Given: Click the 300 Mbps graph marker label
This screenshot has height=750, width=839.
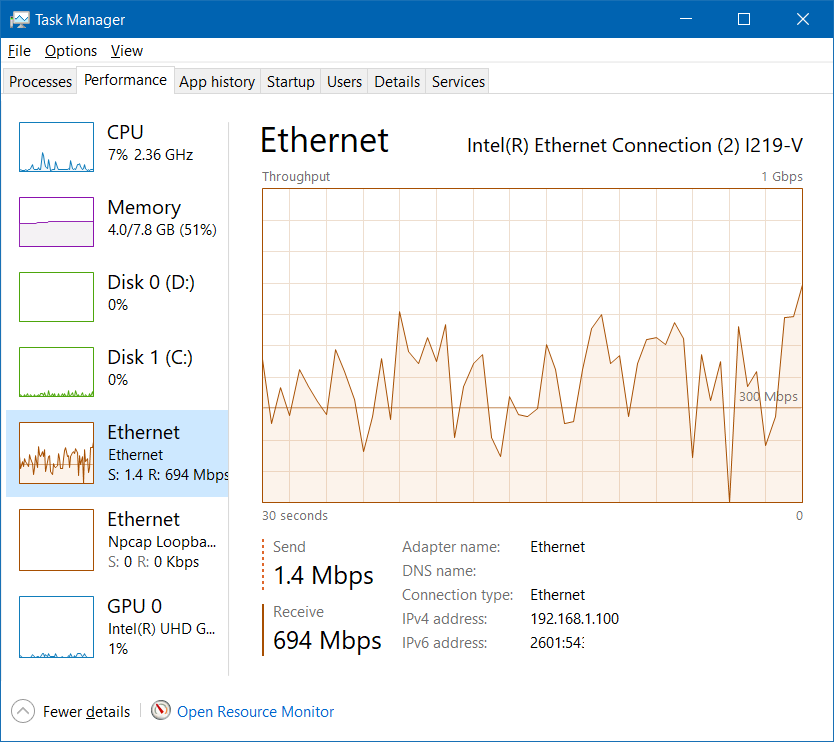Looking at the screenshot, I should [768, 396].
